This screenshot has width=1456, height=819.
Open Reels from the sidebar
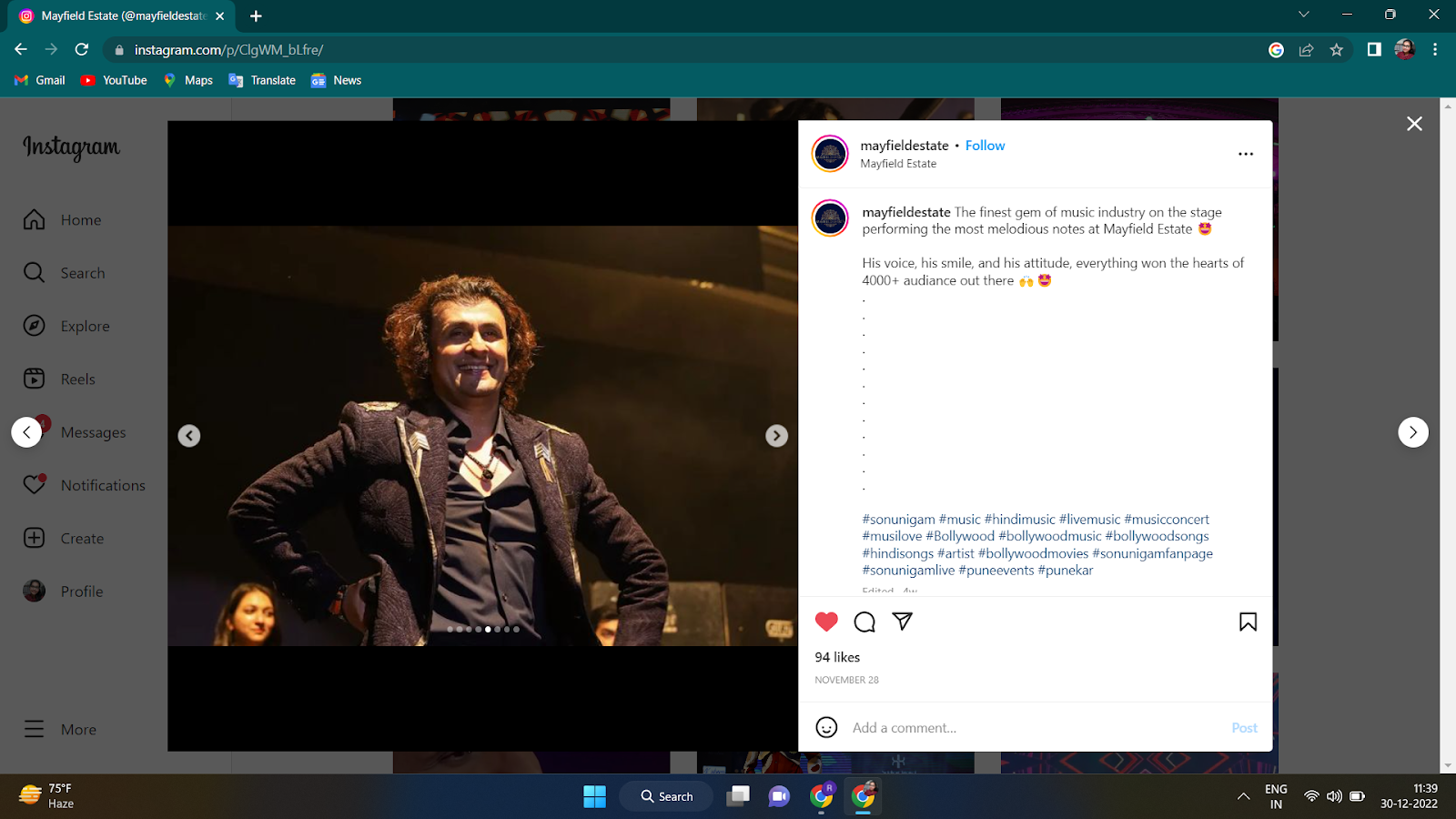pyautogui.click(x=59, y=379)
